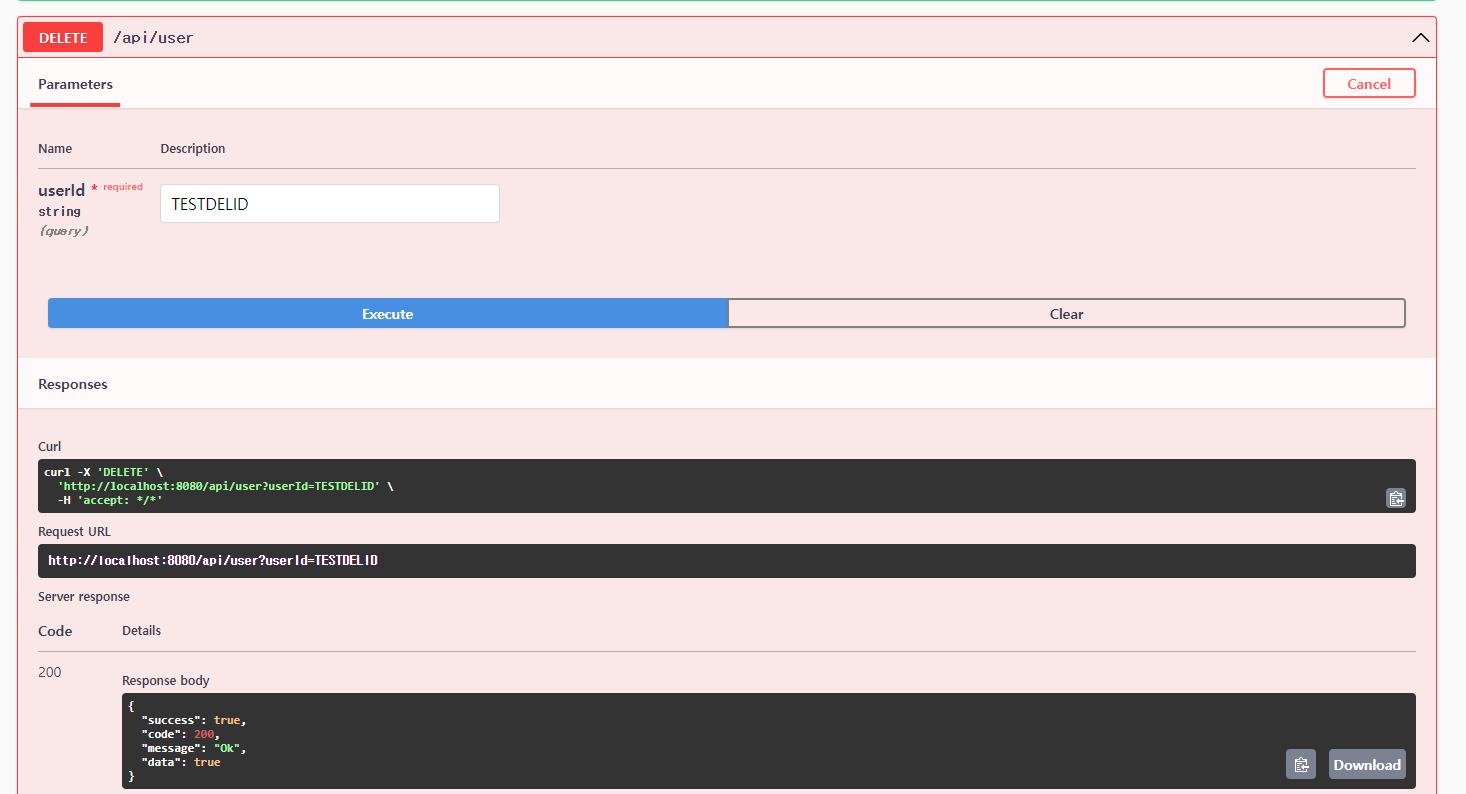Click the 200 response code
The image size is (1466, 794).
click(49, 672)
